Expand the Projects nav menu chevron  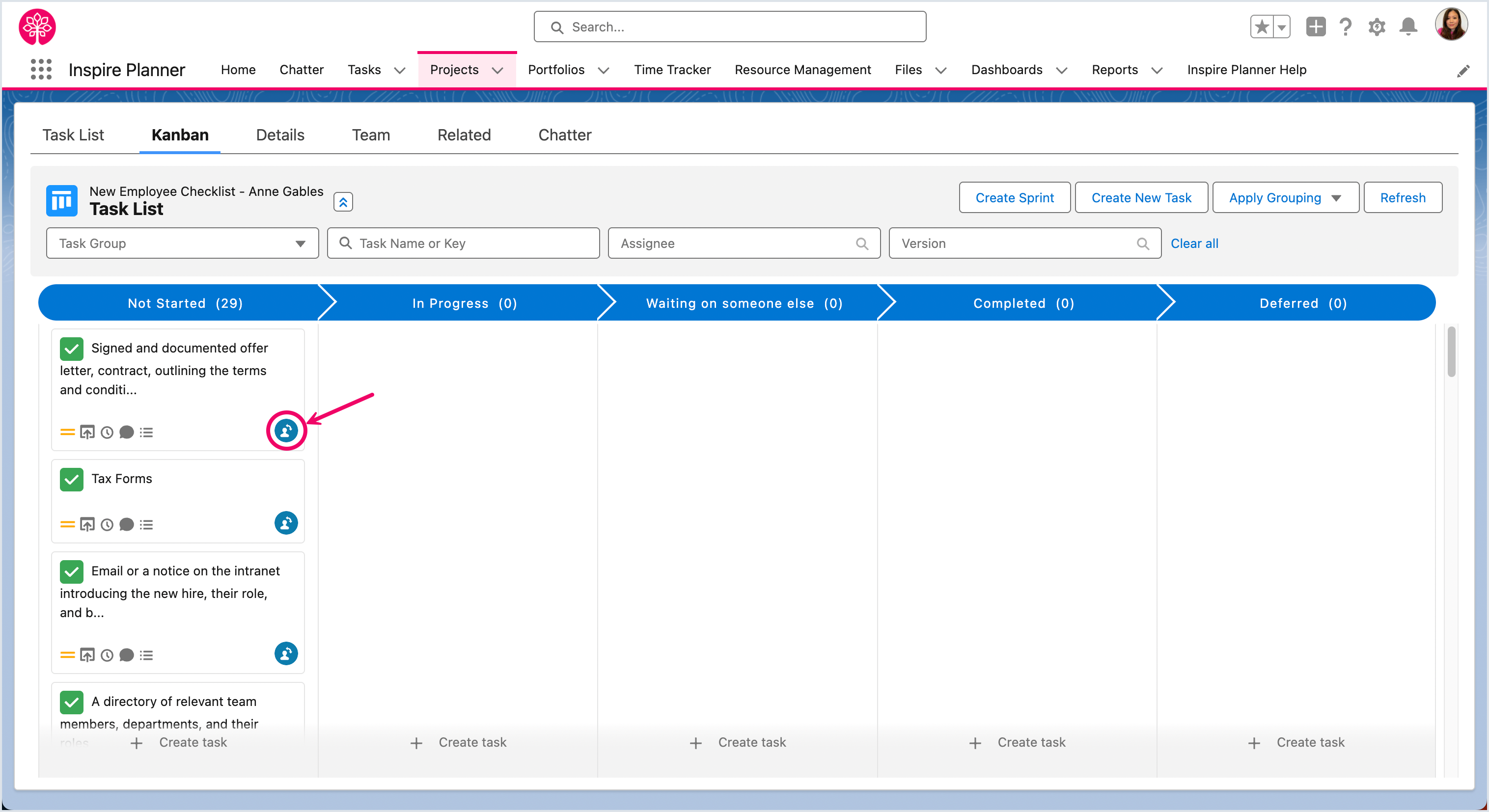pyautogui.click(x=497, y=71)
